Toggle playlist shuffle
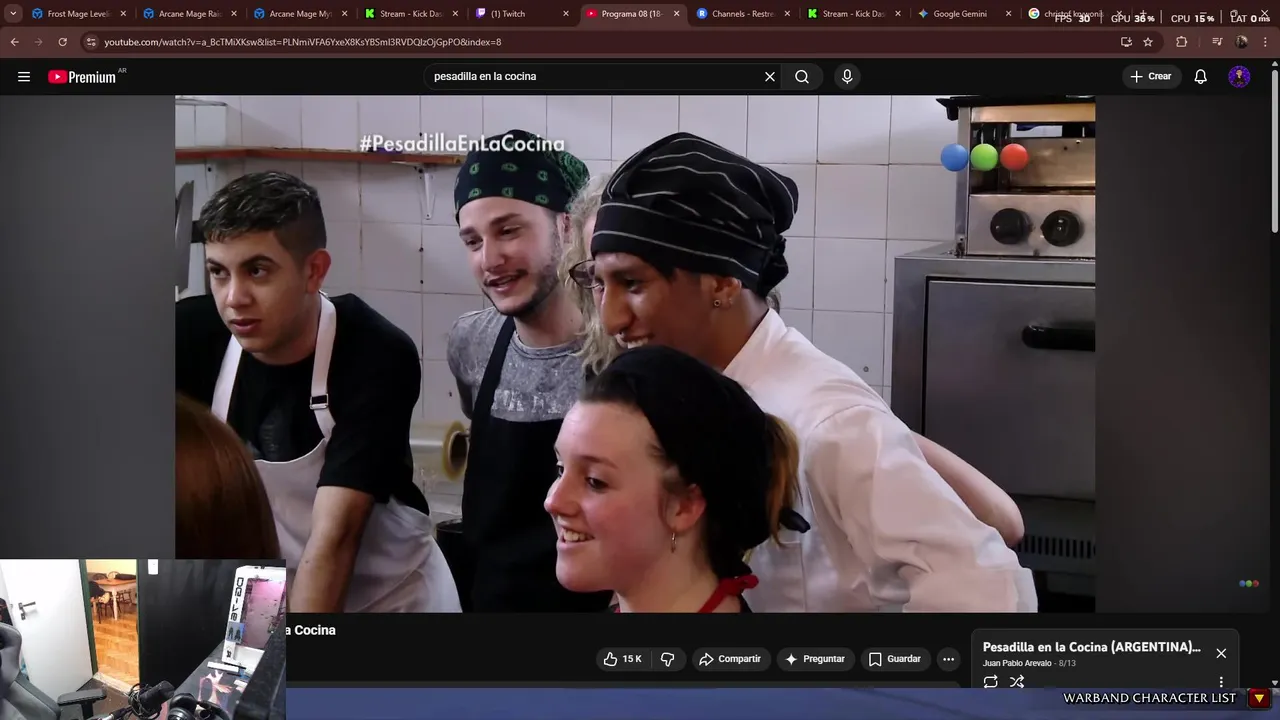This screenshot has height=720, width=1280. 1017,682
